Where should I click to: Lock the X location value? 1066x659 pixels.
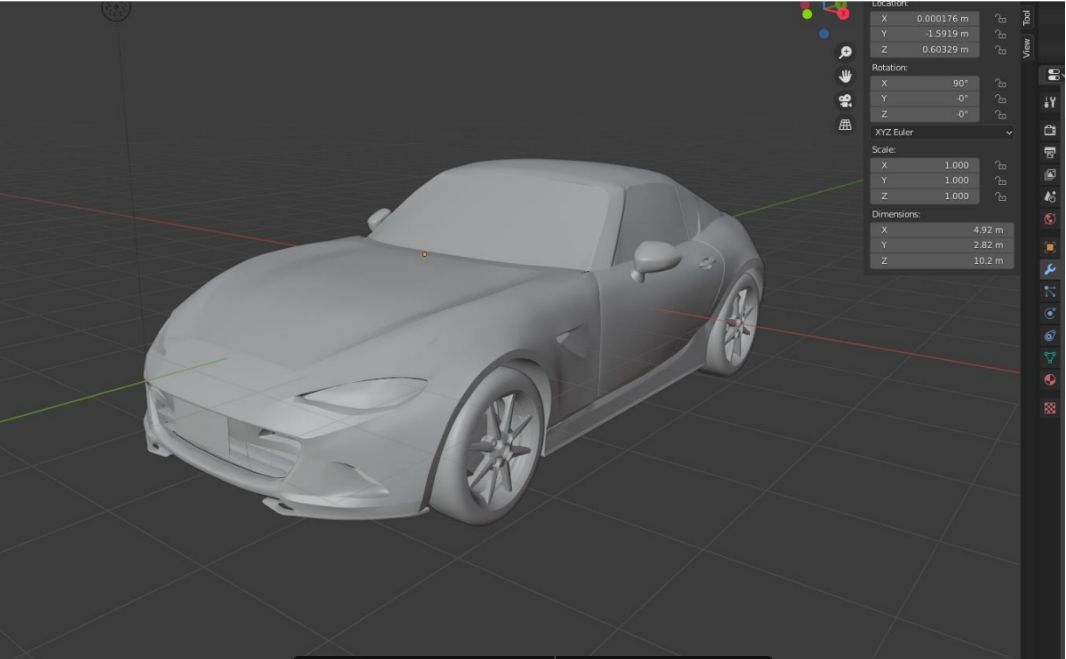tap(1000, 18)
